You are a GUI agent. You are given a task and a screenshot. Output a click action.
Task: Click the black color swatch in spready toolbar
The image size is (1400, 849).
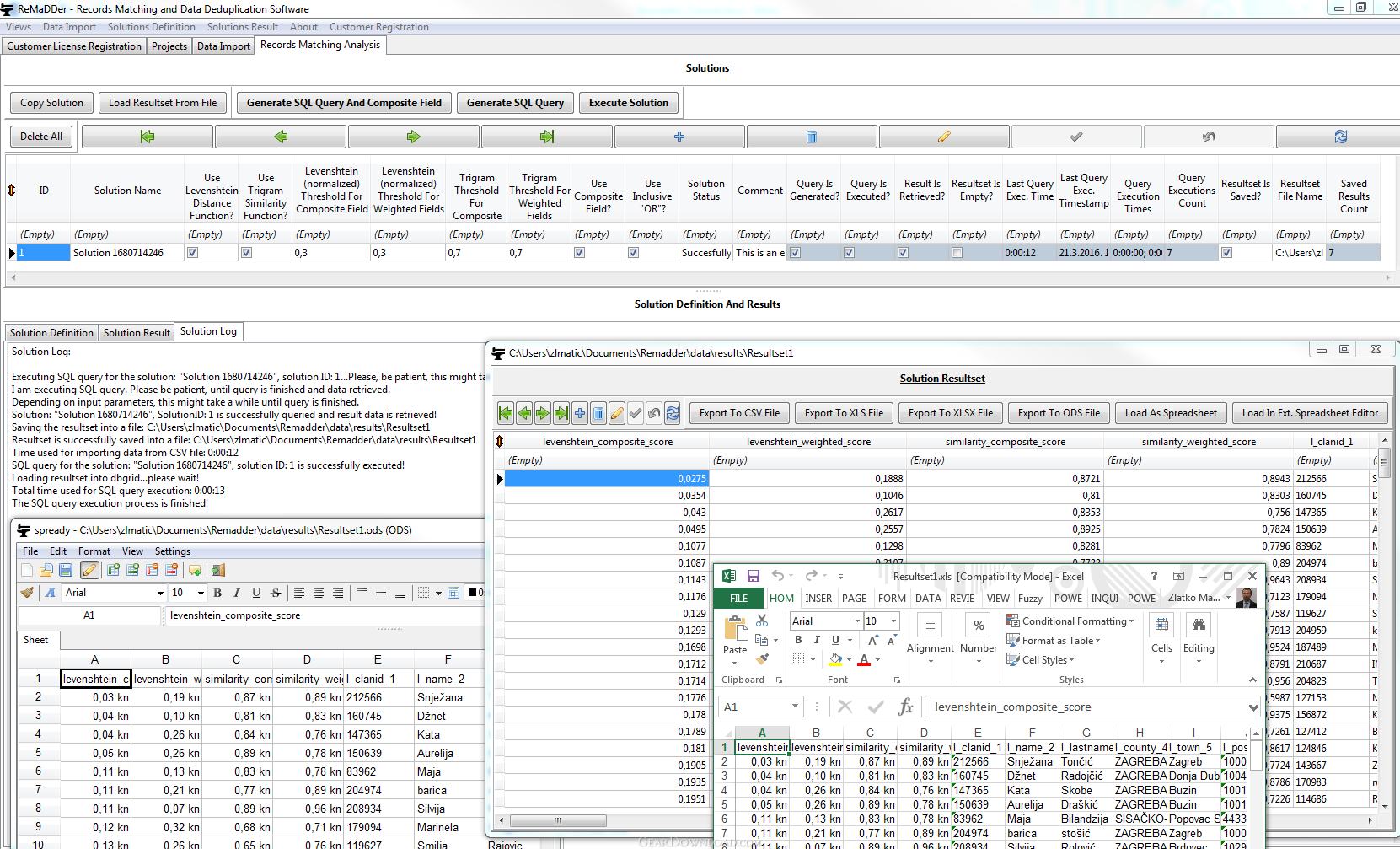click(x=473, y=593)
